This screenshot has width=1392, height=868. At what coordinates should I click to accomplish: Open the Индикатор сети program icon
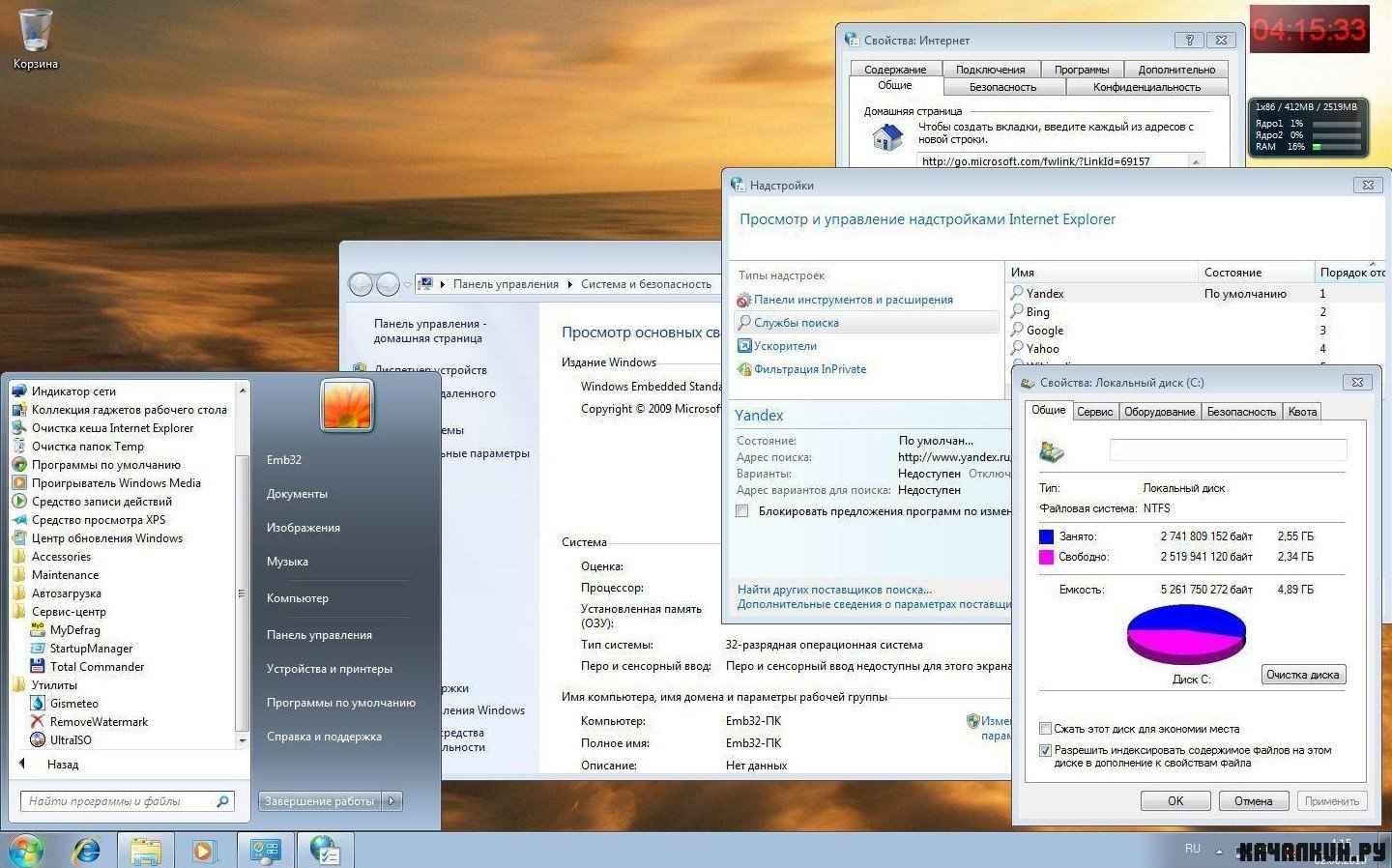pyautogui.click(x=19, y=391)
